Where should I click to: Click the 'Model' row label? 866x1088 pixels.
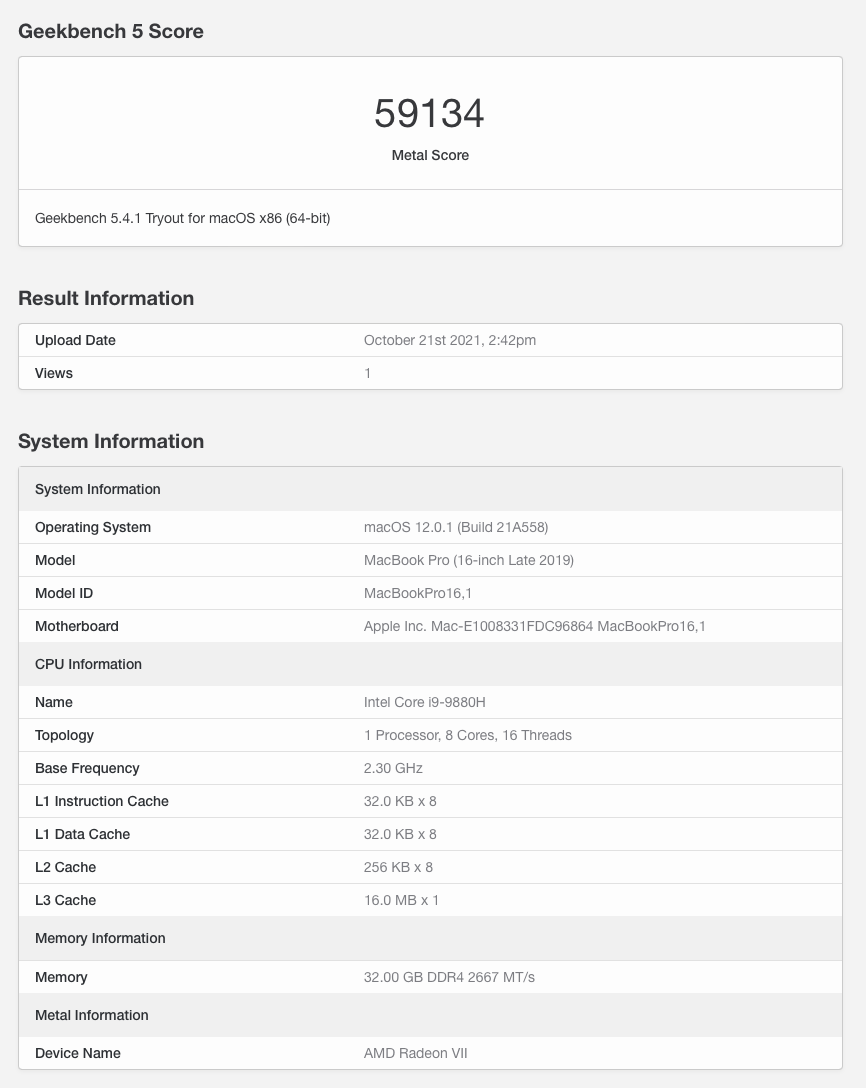click(55, 560)
